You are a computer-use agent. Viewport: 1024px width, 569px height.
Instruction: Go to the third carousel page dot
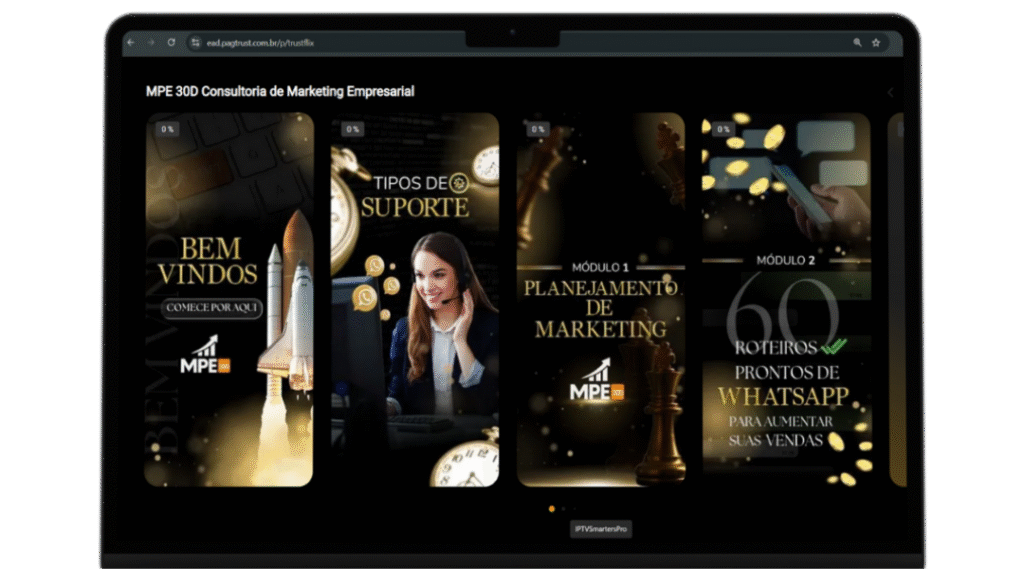point(573,509)
